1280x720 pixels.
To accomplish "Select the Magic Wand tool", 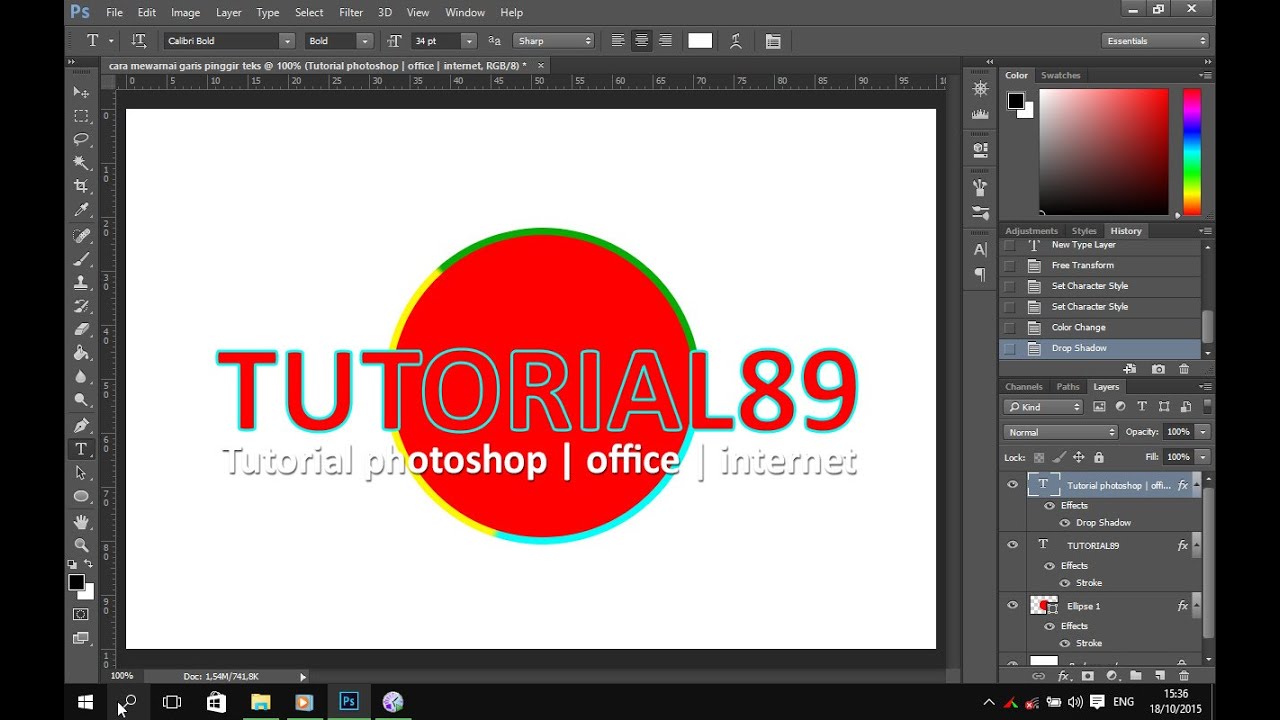I will coord(81,163).
